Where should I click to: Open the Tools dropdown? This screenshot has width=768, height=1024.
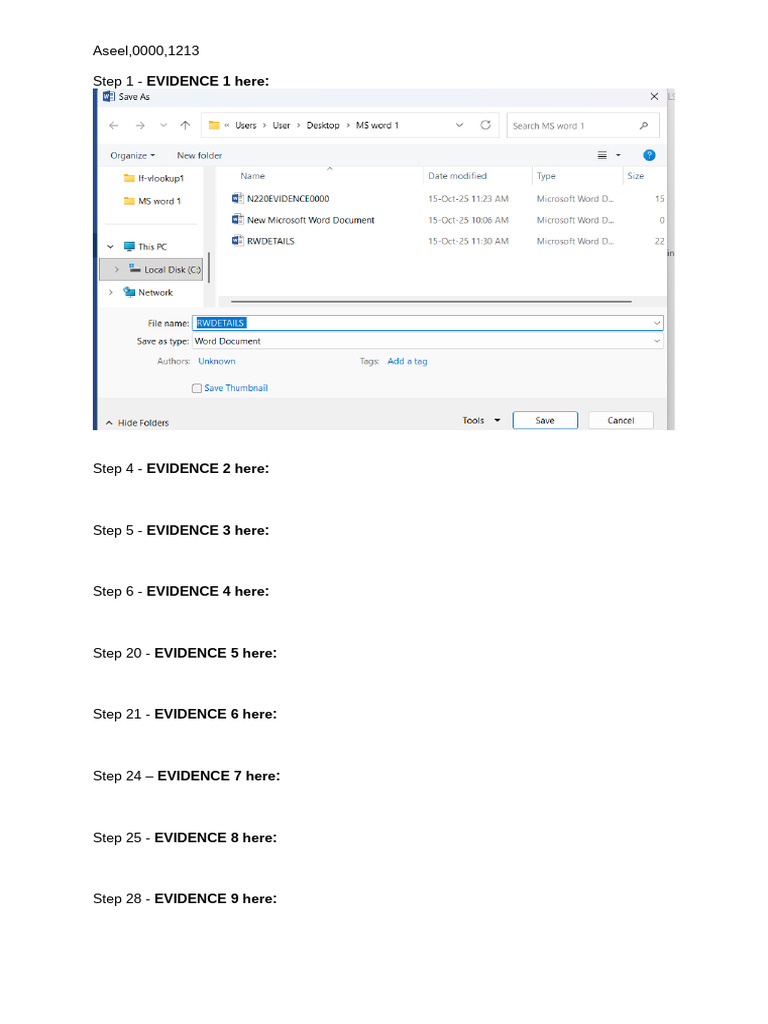(x=481, y=421)
